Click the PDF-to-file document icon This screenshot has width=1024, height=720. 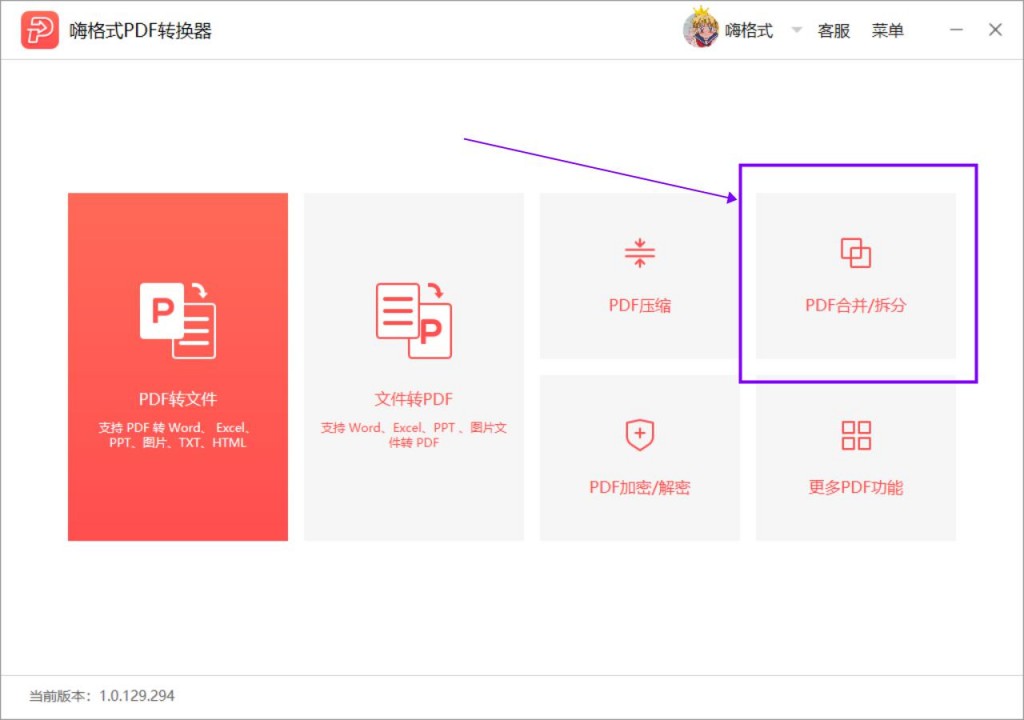[x=178, y=320]
